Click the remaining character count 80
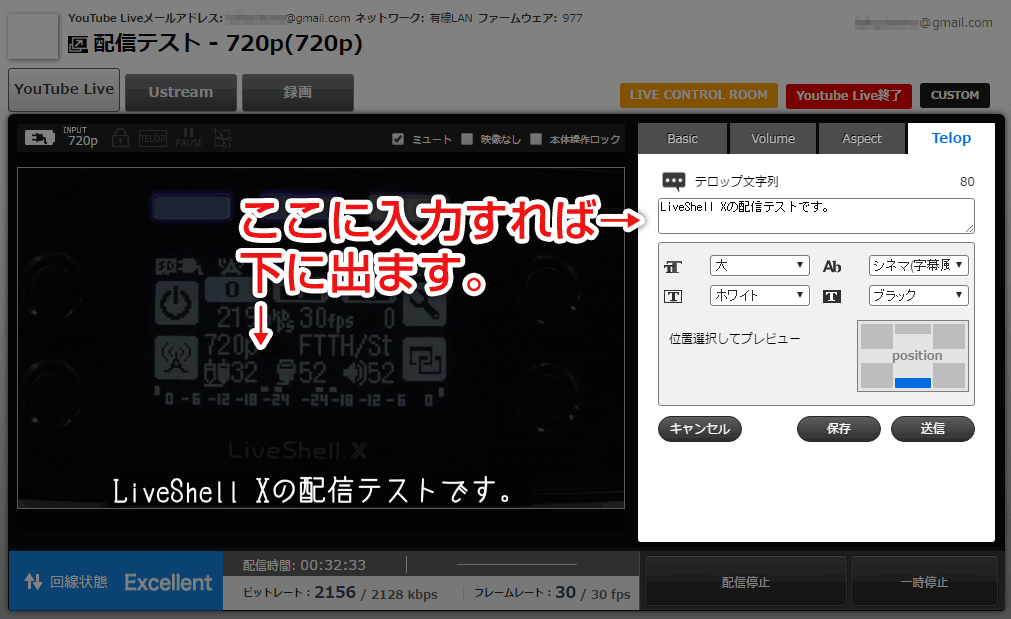1011x619 pixels. tap(967, 182)
